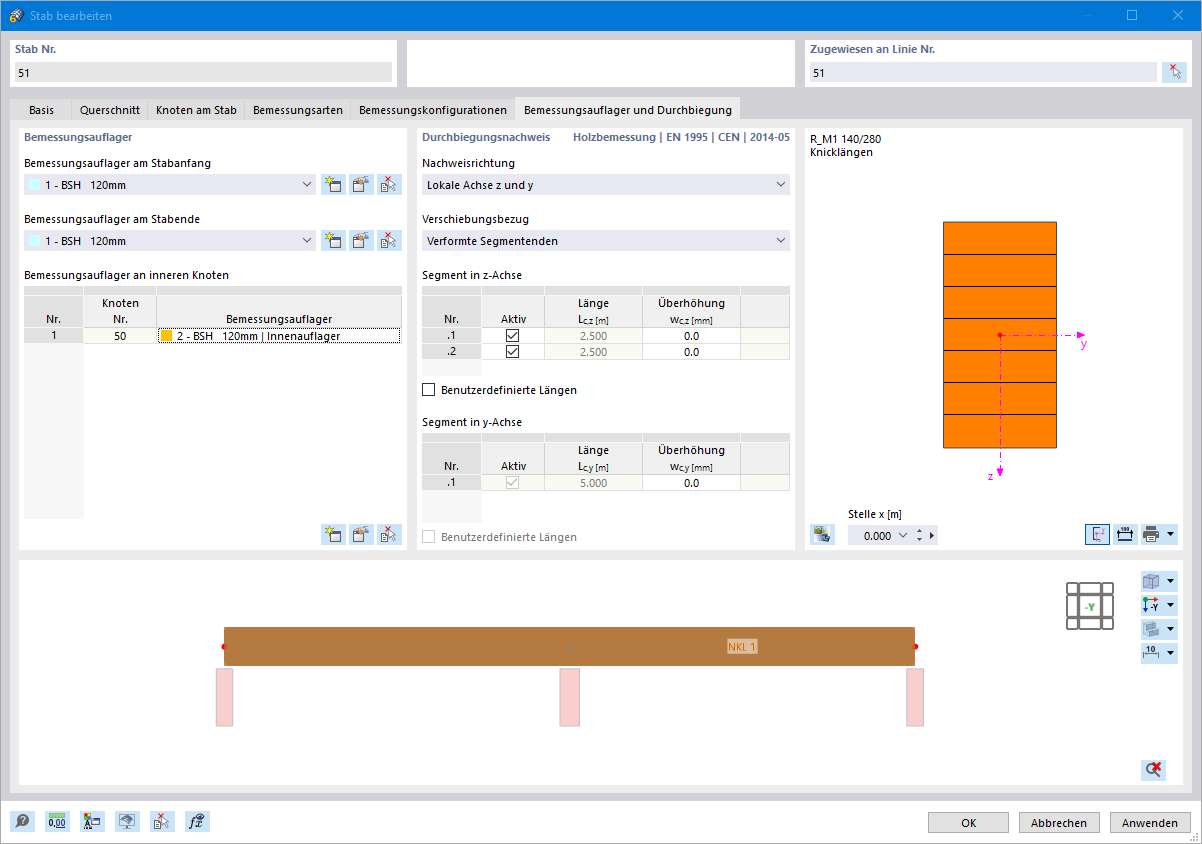
Task: Open the Verschiebungsbezug dropdown
Action: click(780, 241)
